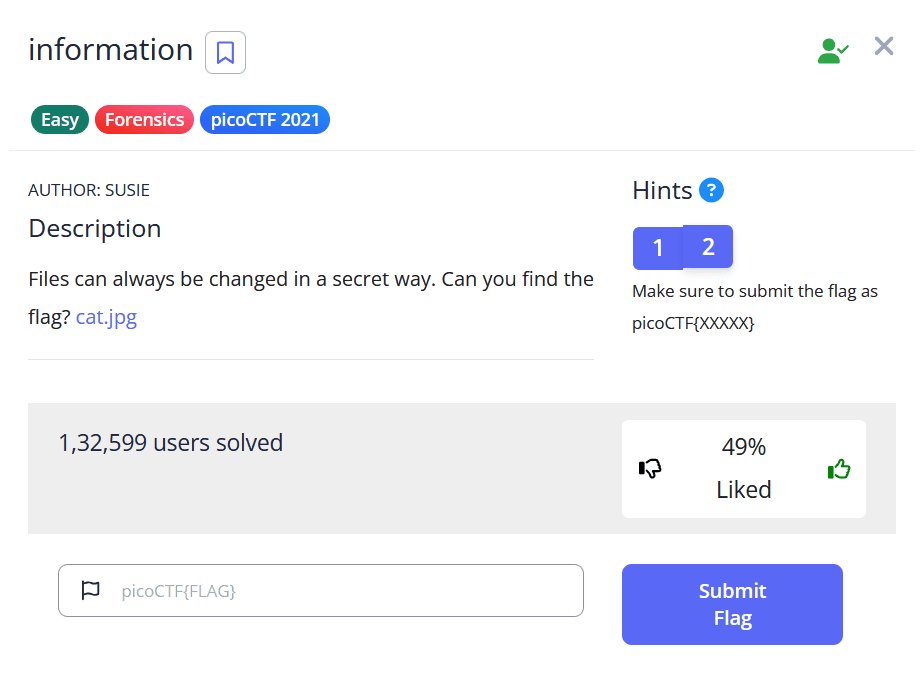
Task: Click the blue Hints question mark icon
Action: click(x=711, y=190)
